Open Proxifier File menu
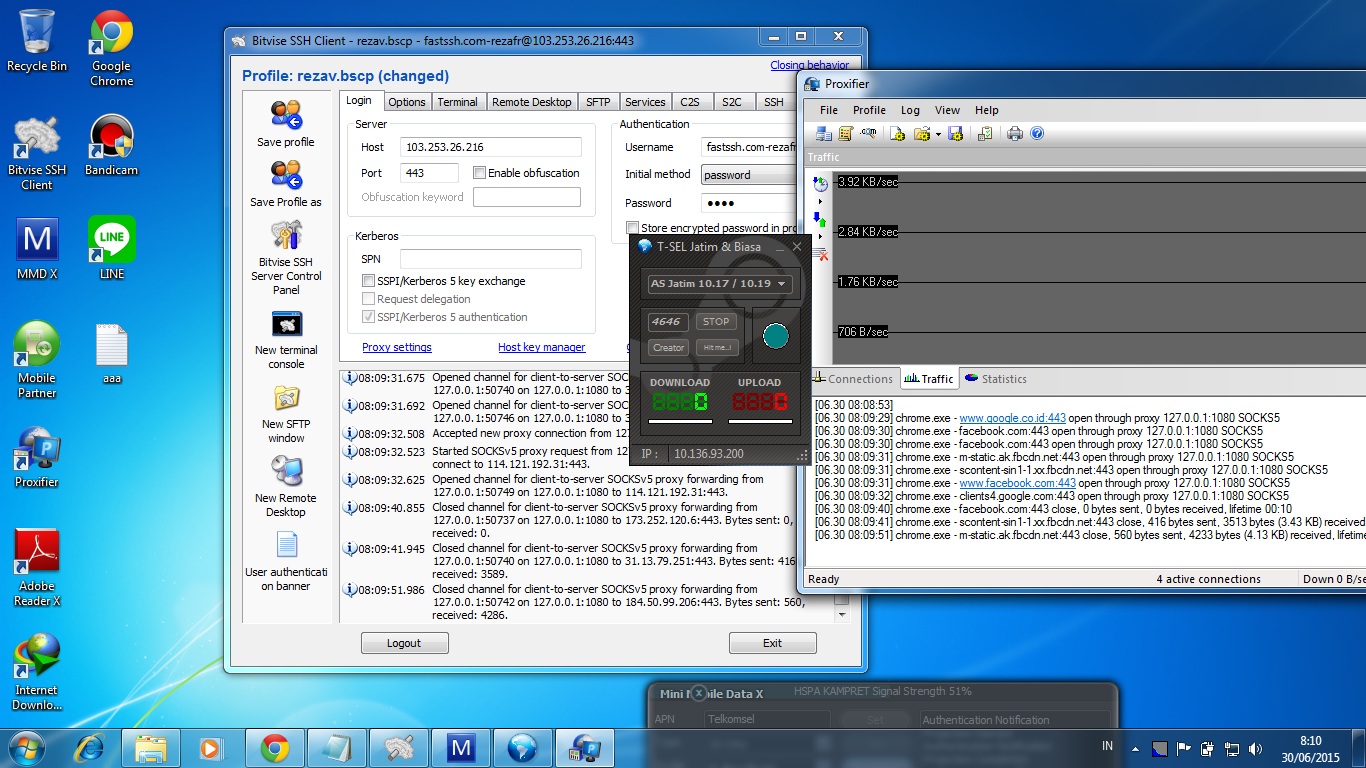The height and width of the screenshot is (768, 1366). pos(829,110)
